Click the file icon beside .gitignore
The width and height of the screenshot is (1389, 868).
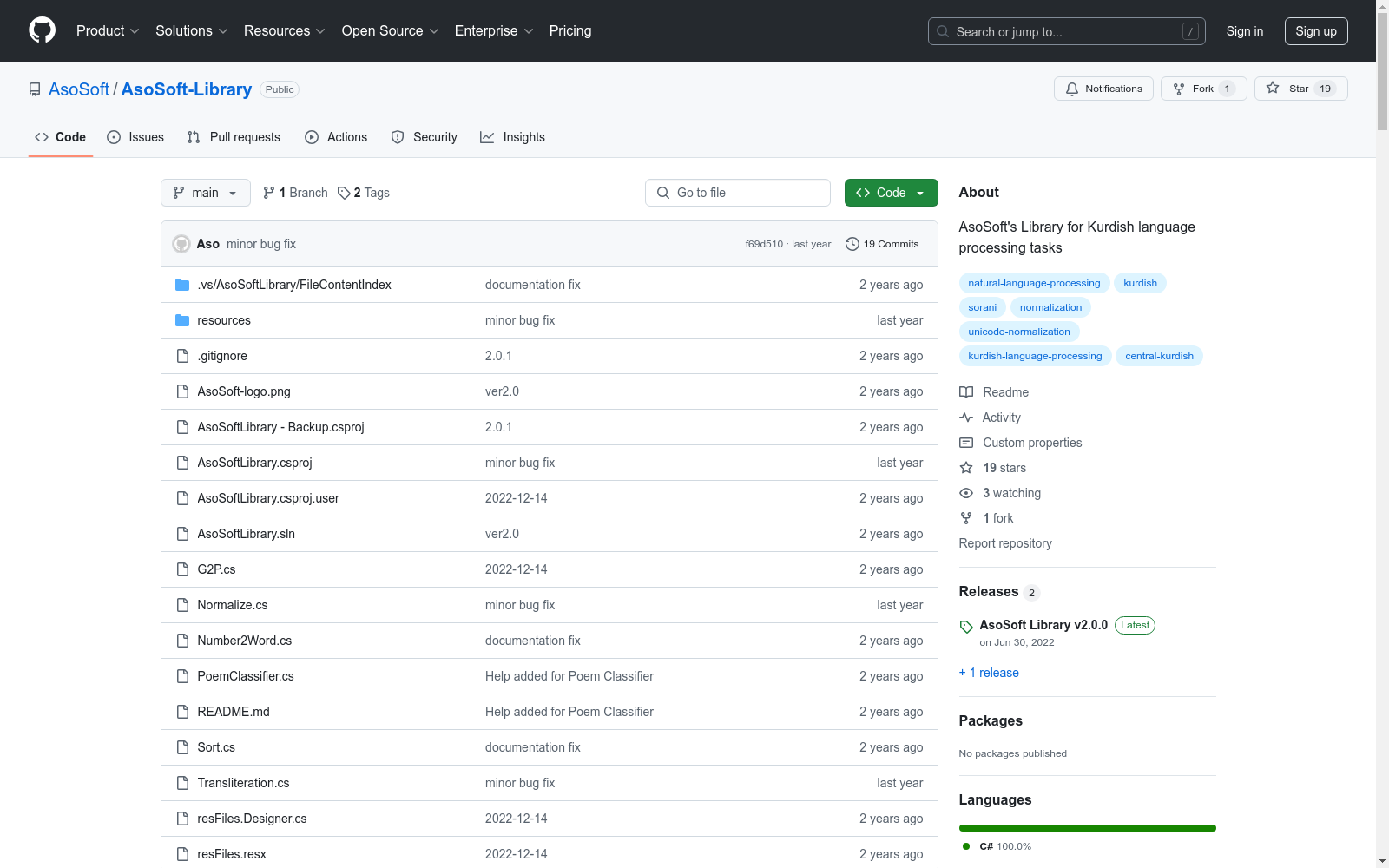point(182,356)
